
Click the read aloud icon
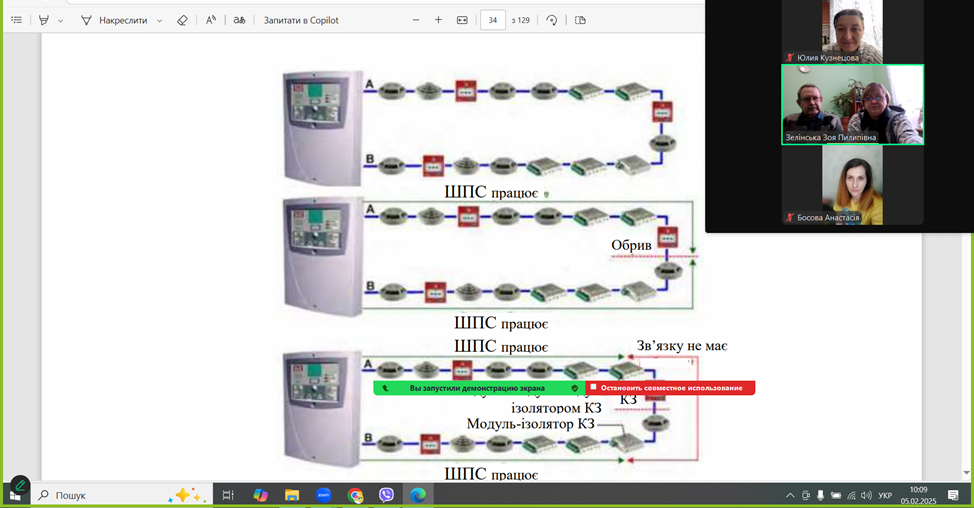tap(211, 20)
